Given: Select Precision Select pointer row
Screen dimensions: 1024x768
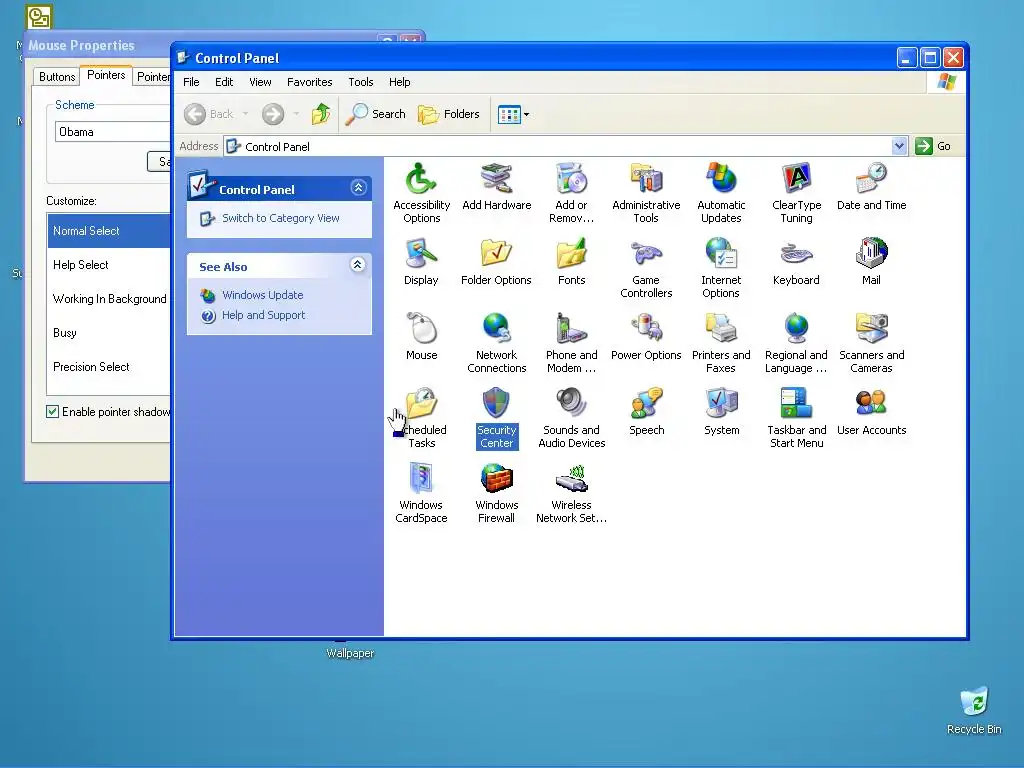Looking at the screenshot, I should coord(108,366).
